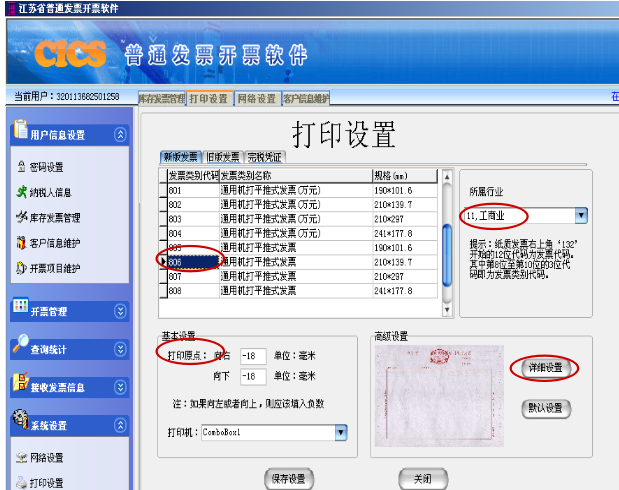619x490 pixels.
Task: Click the 保存设置 button
Action: tap(289, 479)
